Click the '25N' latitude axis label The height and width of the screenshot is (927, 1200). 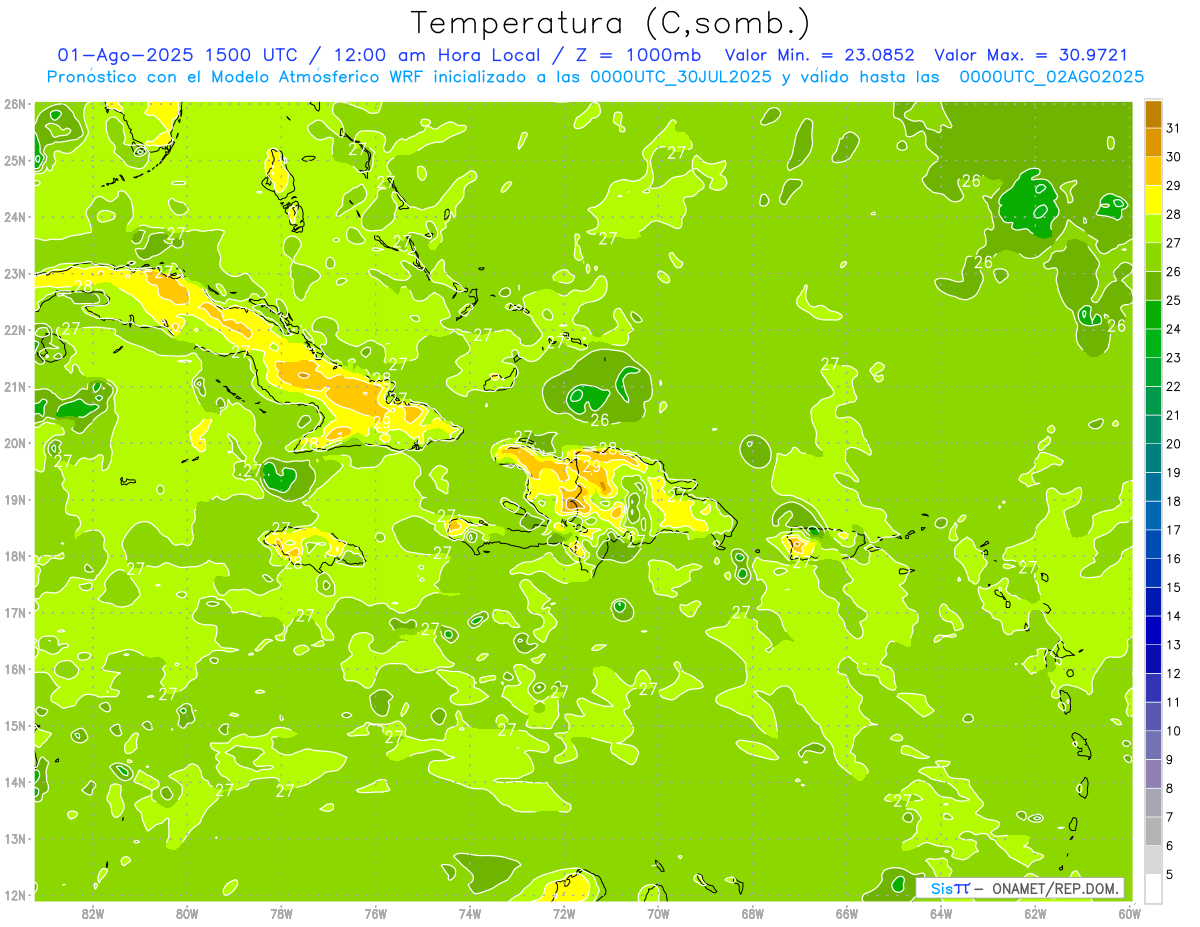point(15,160)
